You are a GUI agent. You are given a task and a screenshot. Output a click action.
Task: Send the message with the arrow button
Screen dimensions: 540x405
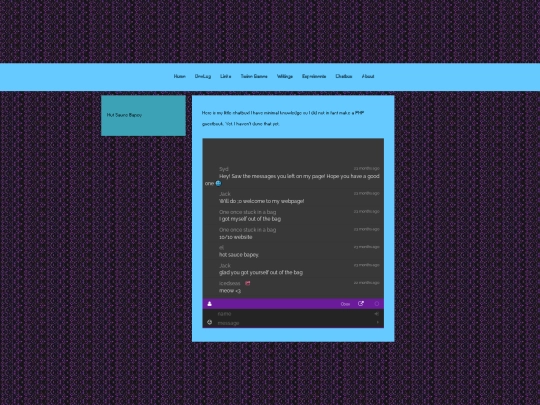pos(377,323)
